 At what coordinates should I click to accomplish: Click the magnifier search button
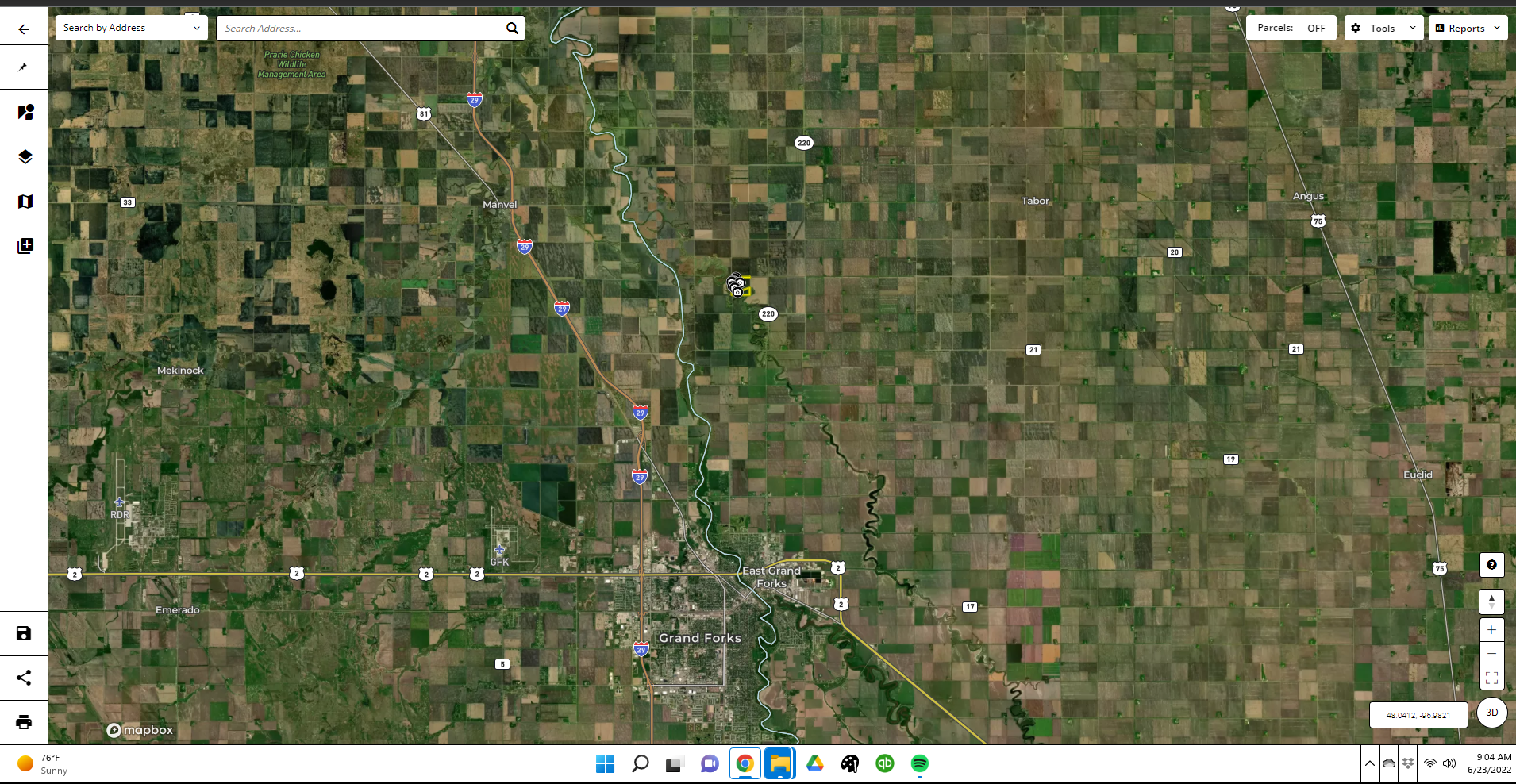[x=512, y=28]
